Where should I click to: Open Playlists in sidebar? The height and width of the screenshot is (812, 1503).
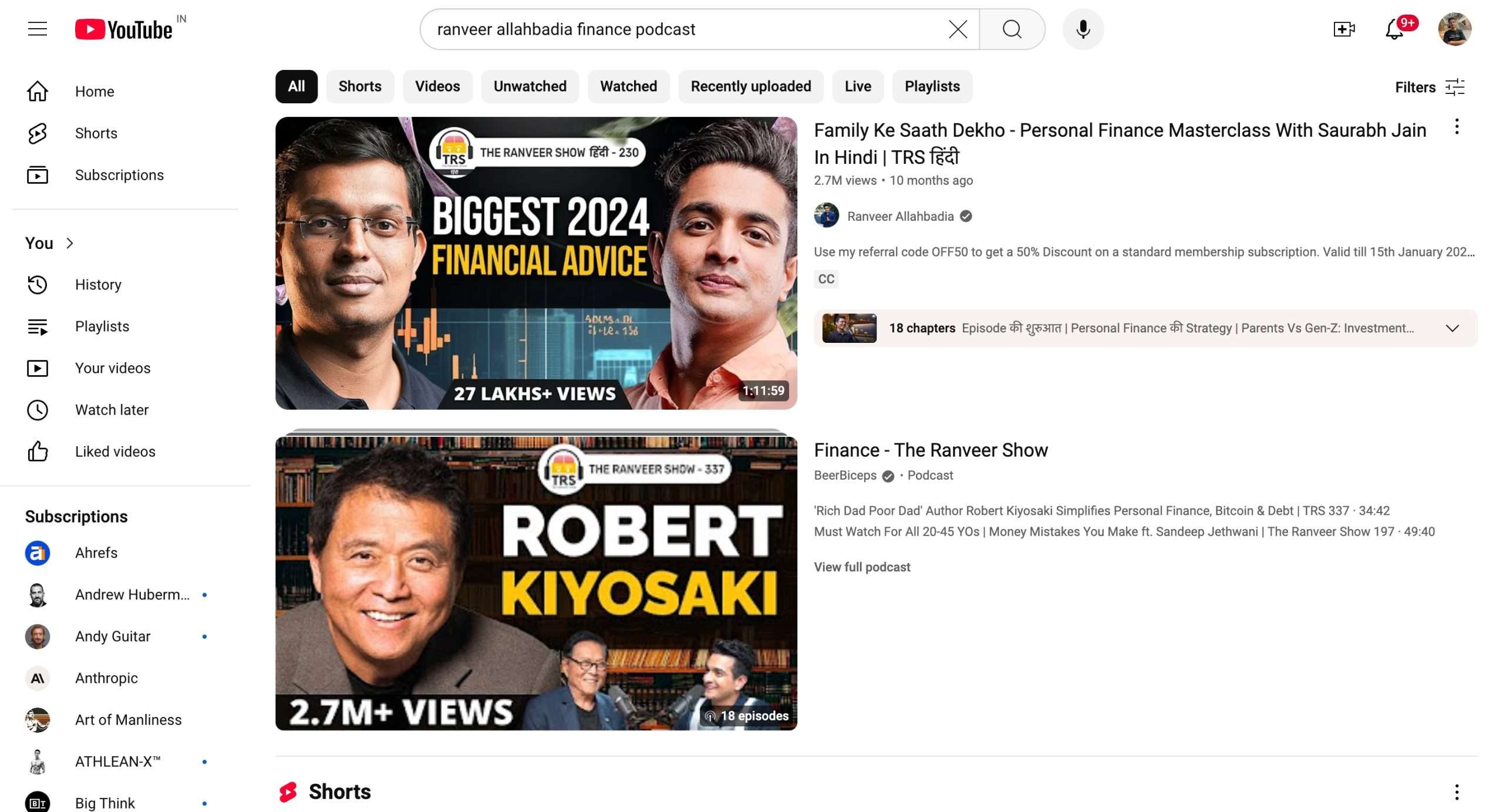pos(125,326)
